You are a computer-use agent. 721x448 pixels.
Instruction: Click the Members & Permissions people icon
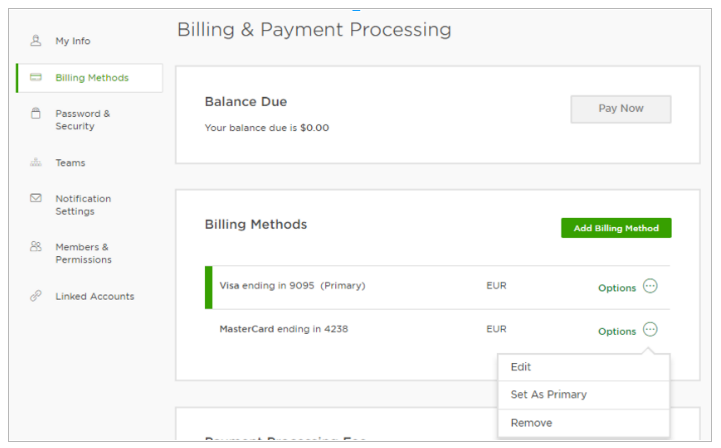pyautogui.click(x=36, y=247)
